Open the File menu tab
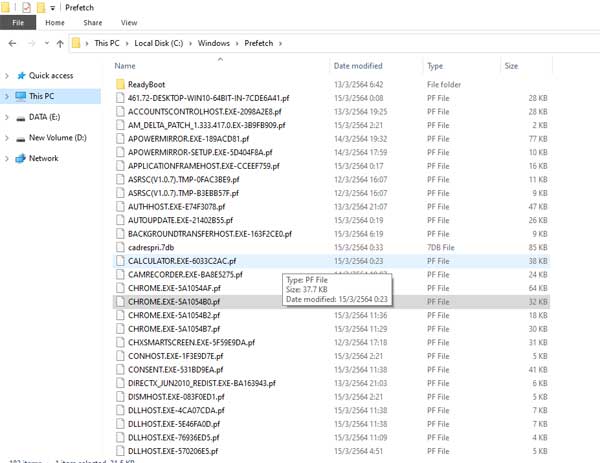Image resolution: width=600 pixels, height=463 pixels. click(18, 22)
